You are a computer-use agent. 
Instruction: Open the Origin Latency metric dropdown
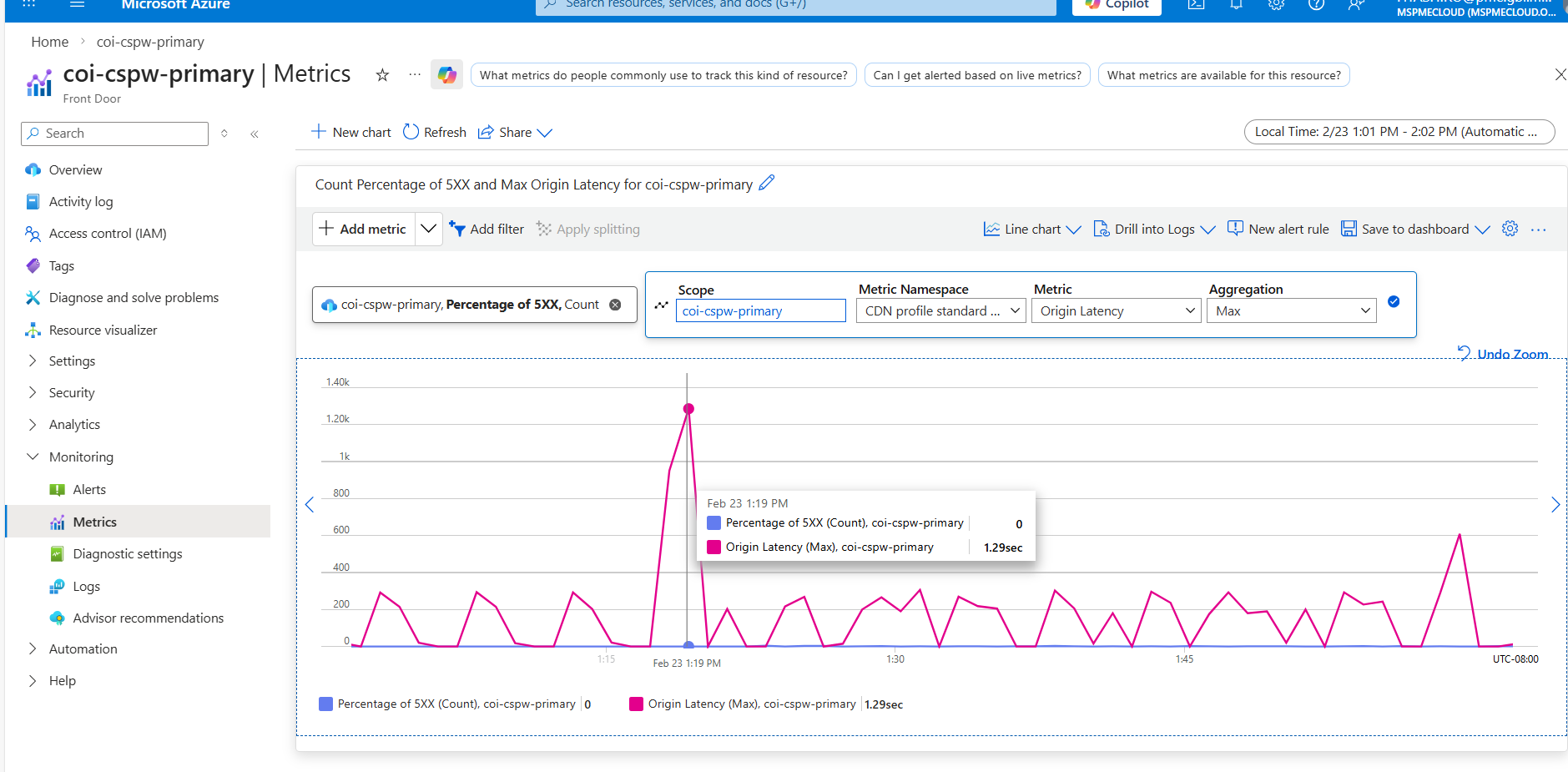(x=1116, y=310)
